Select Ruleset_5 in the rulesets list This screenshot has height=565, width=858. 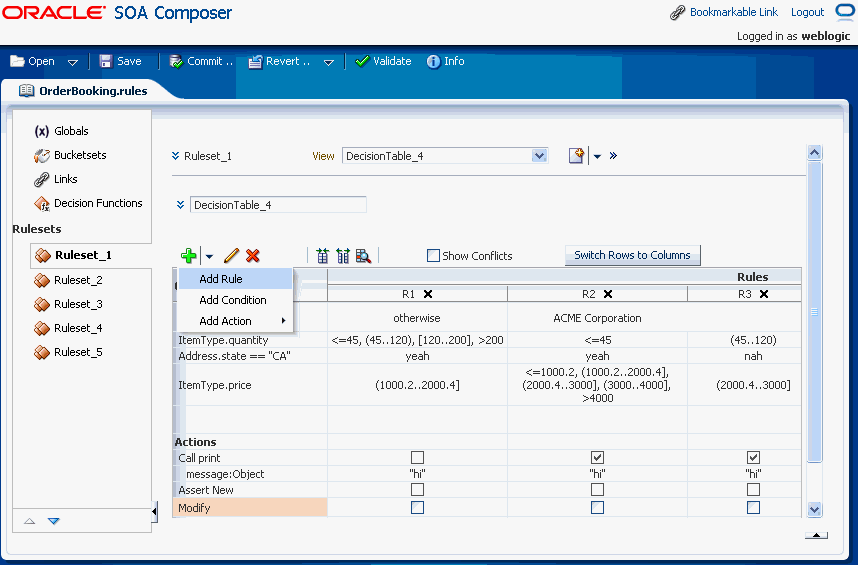coord(68,352)
